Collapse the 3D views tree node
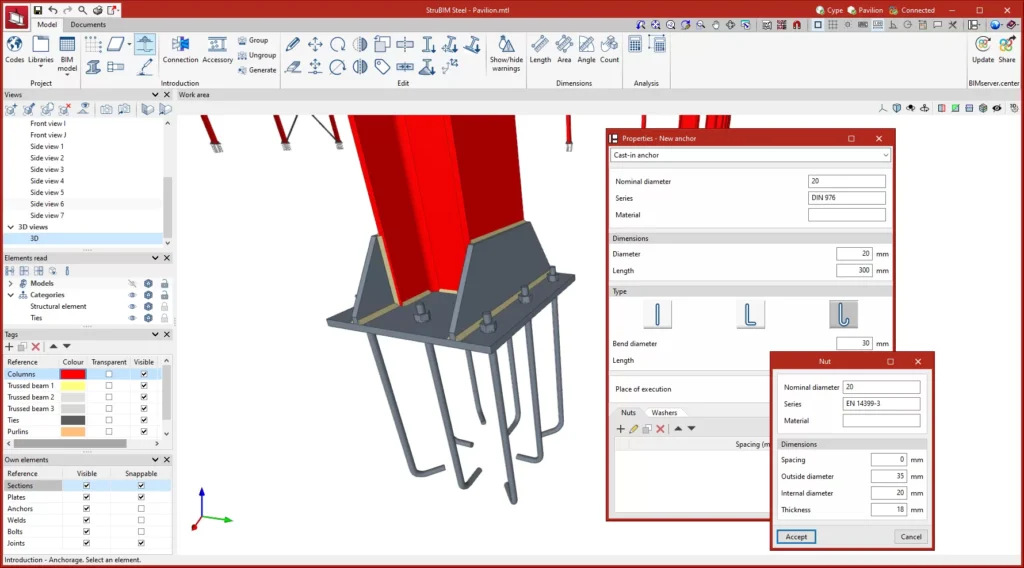The image size is (1024, 568). (x=10, y=227)
